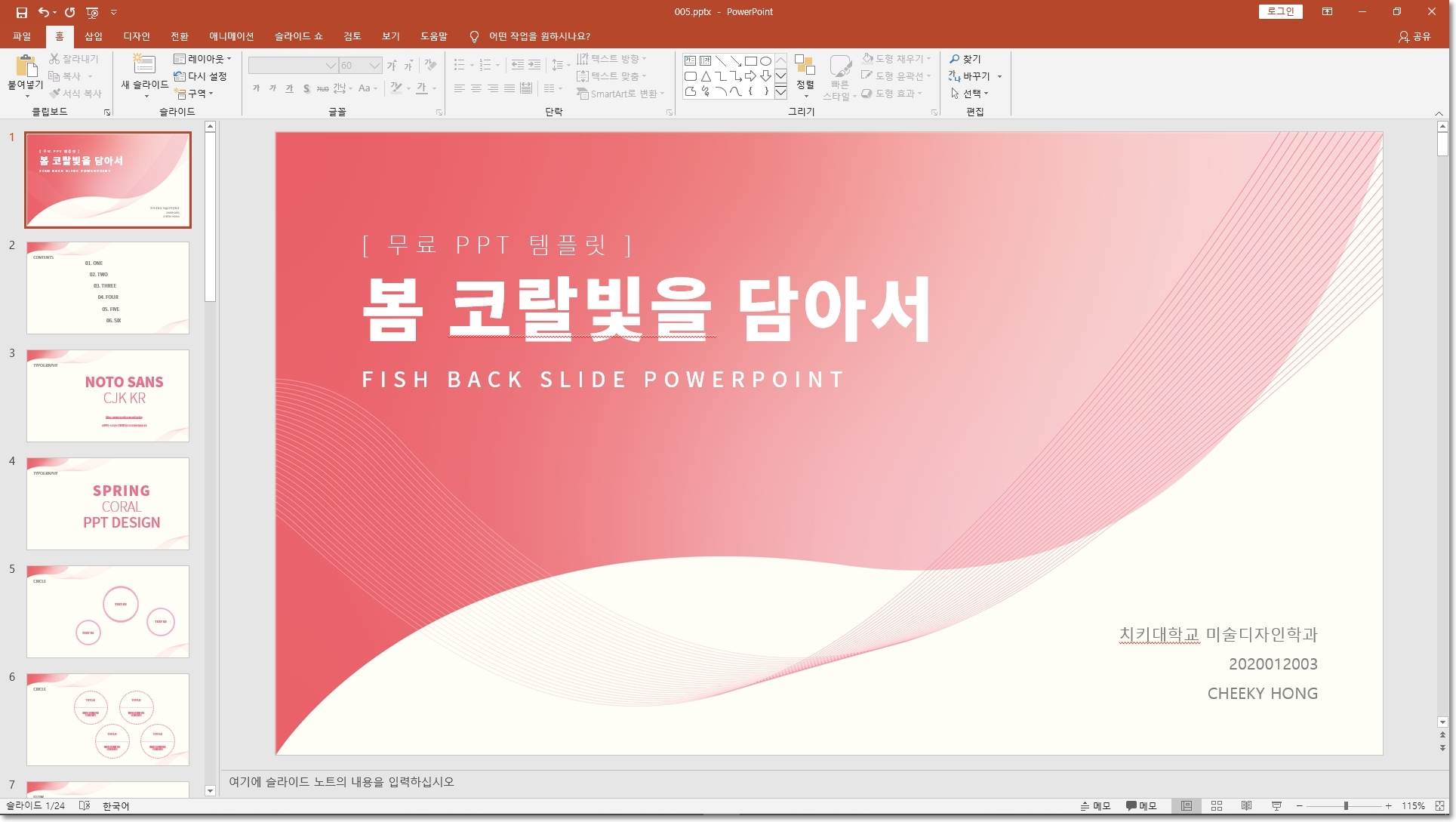
Task: Click the Share (공유) button
Action: coord(1414,36)
